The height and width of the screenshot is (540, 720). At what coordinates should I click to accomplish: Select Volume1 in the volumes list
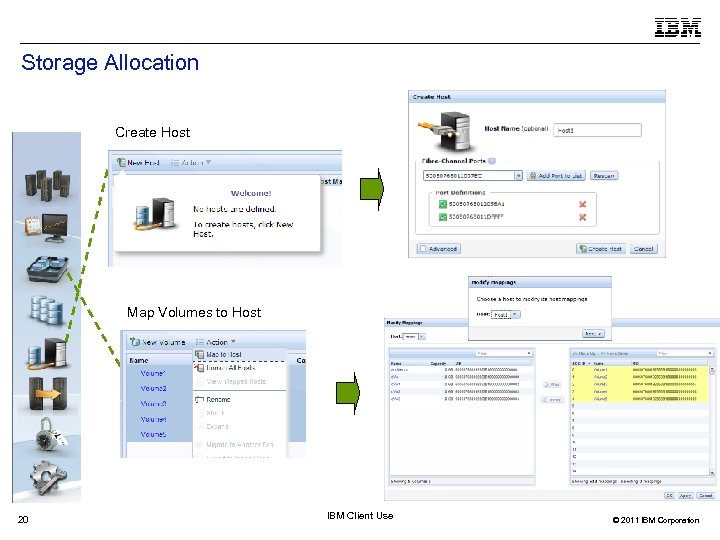click(x=153, y=373)
